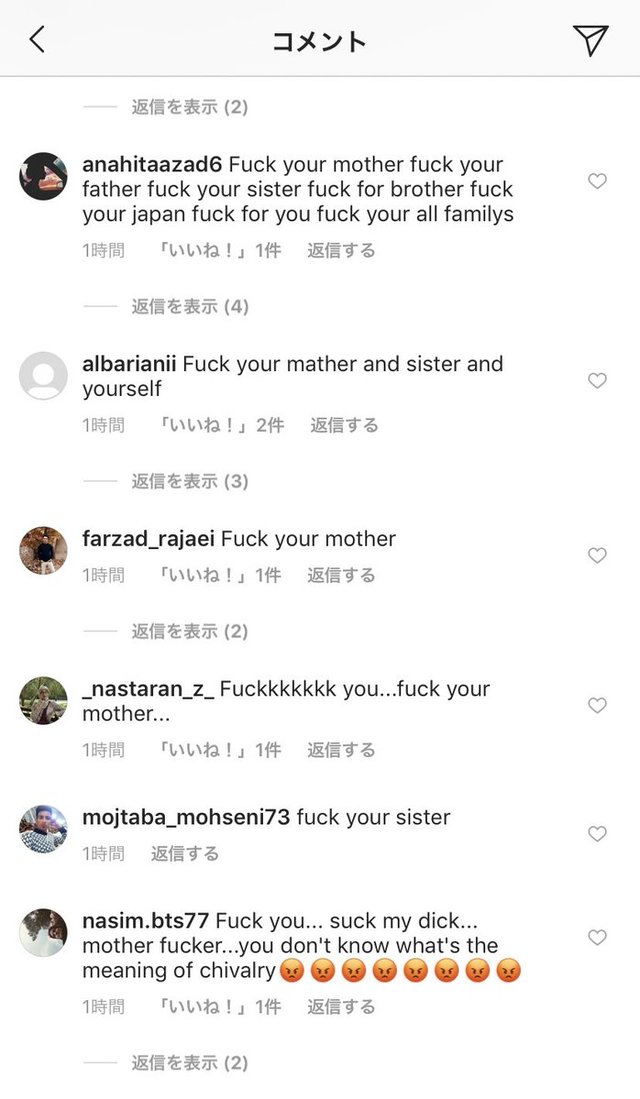Open nasim.bts77 profile avatar

tap(43, 932)
